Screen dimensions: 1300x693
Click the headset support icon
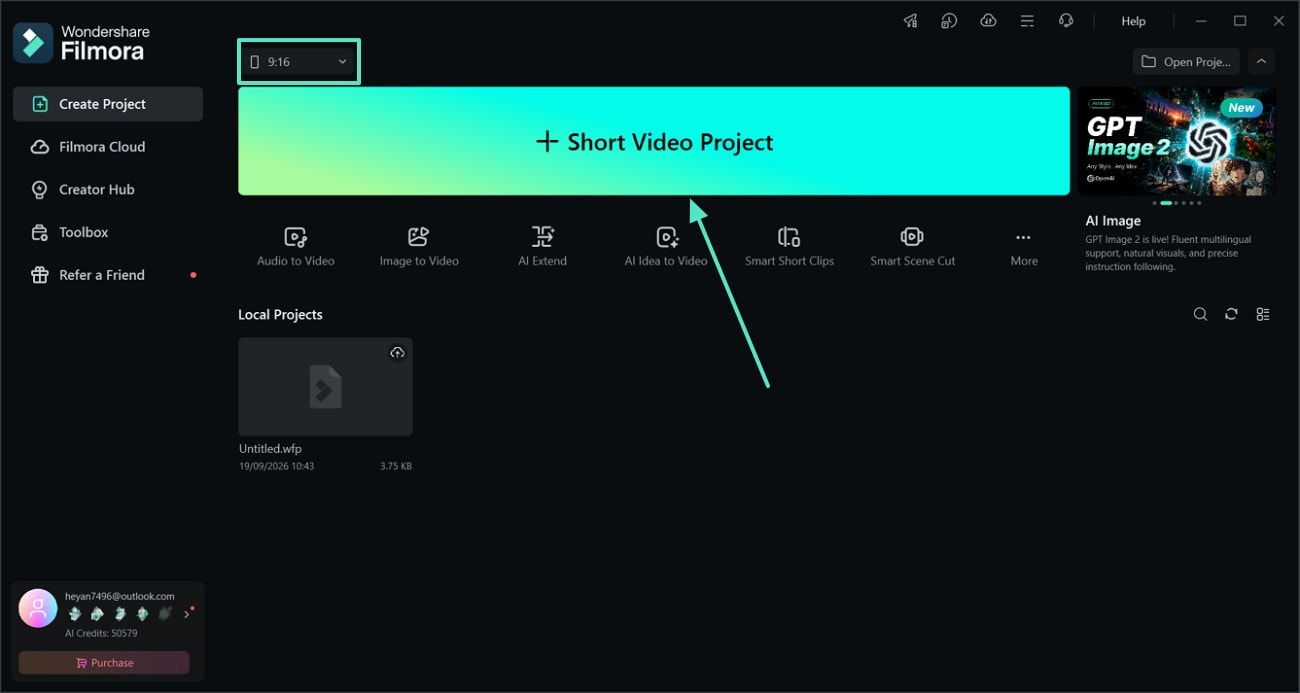[1066, 21]
